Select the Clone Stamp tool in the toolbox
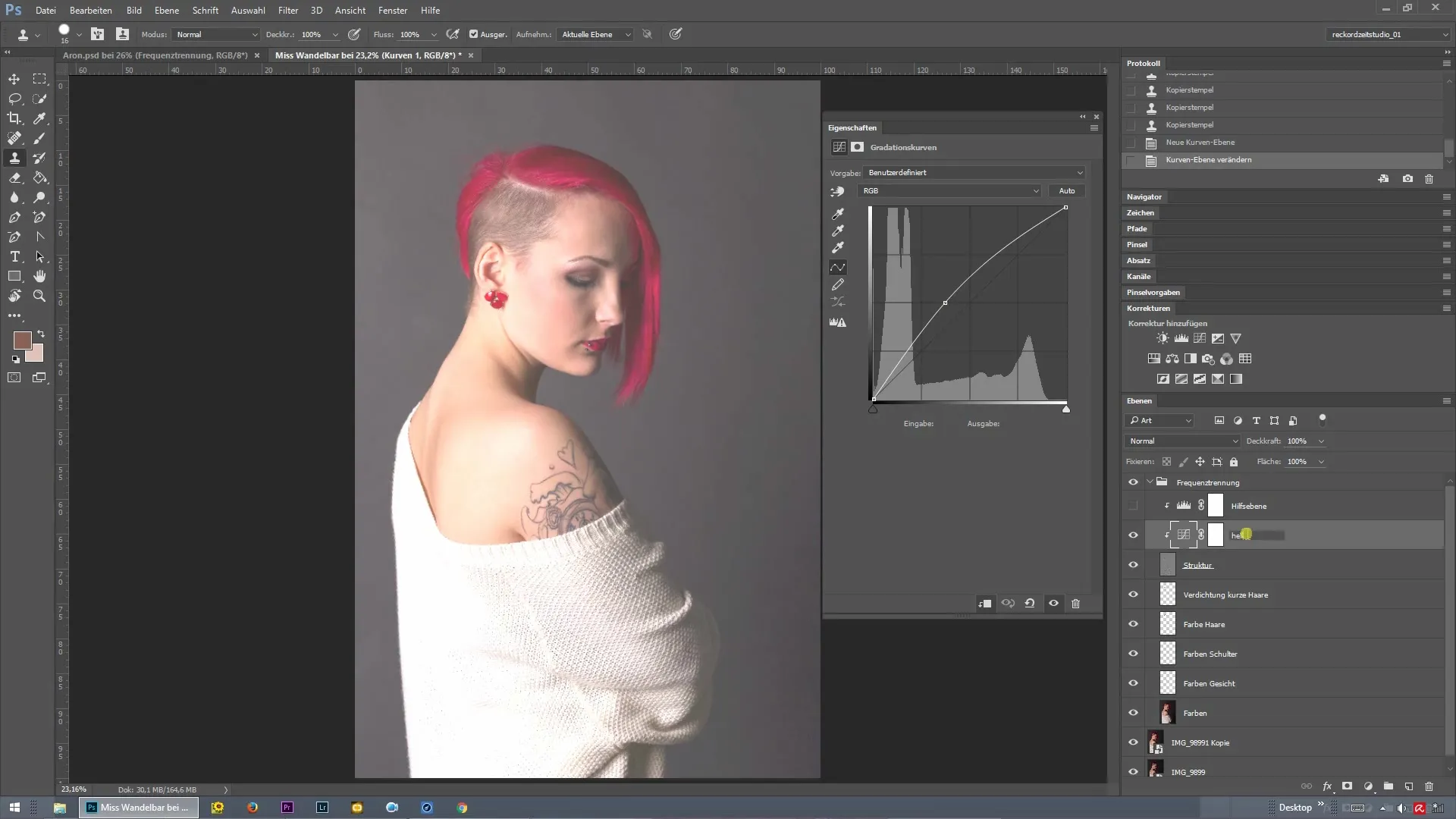 [14, 158]
